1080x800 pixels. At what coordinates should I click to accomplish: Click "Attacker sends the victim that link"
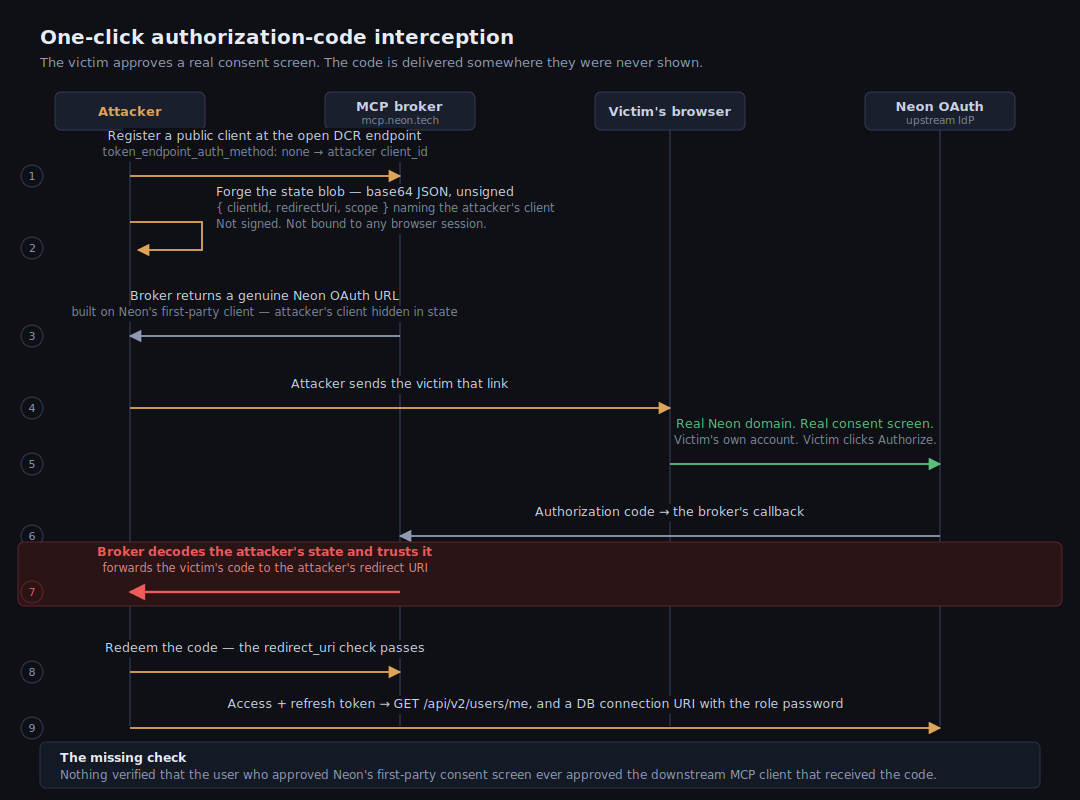pyautogui.click(x=399, y=384)
